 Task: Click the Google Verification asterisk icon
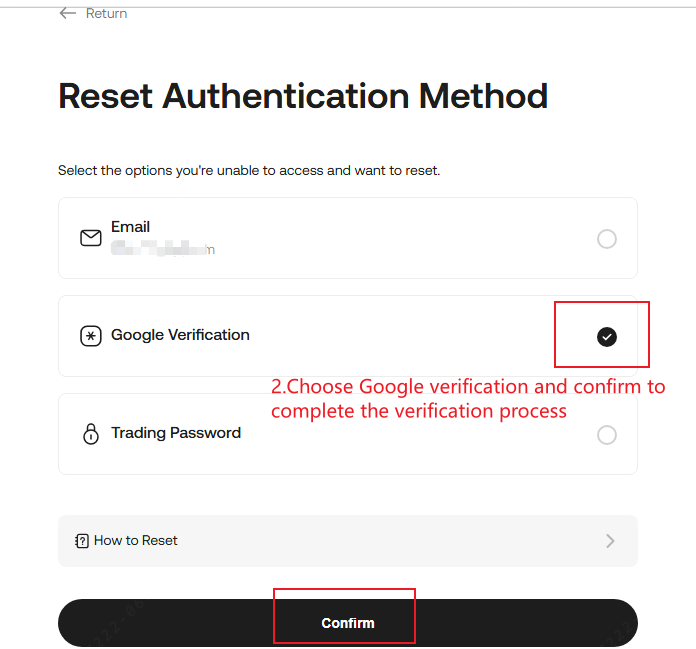coord(91,336)
